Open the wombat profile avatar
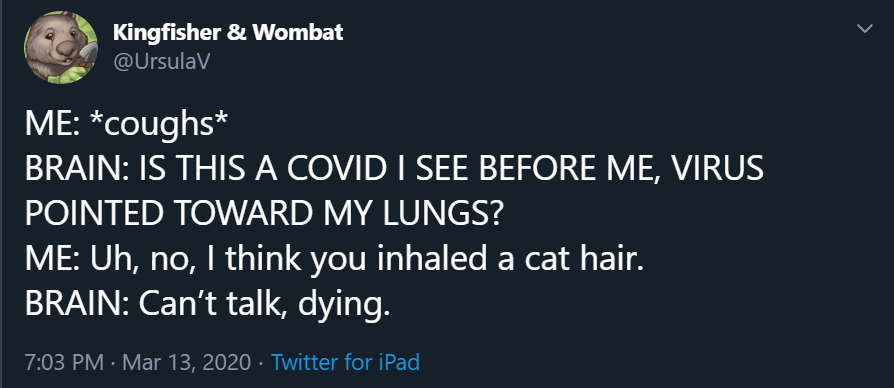894x388 pixels. [61, 47]
